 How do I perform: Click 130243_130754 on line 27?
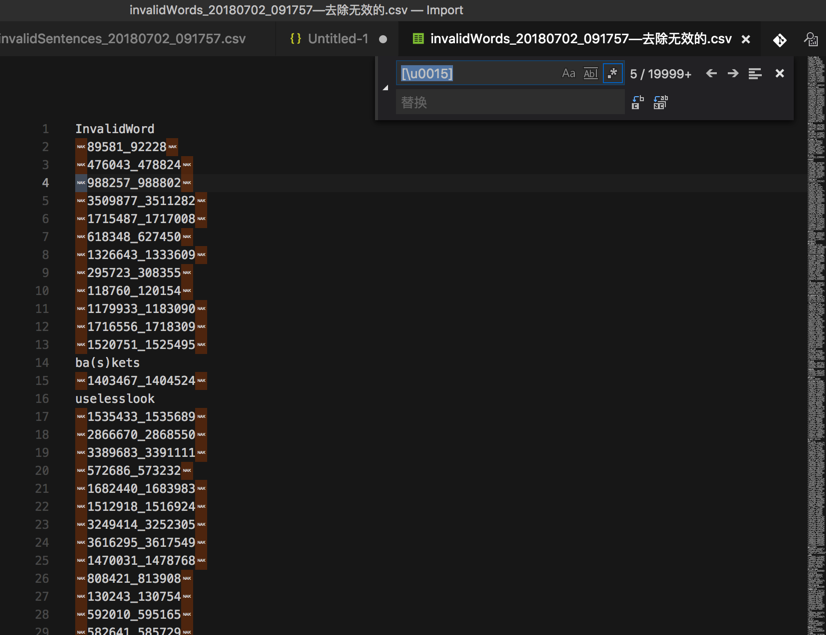click(x=134, y=596)
